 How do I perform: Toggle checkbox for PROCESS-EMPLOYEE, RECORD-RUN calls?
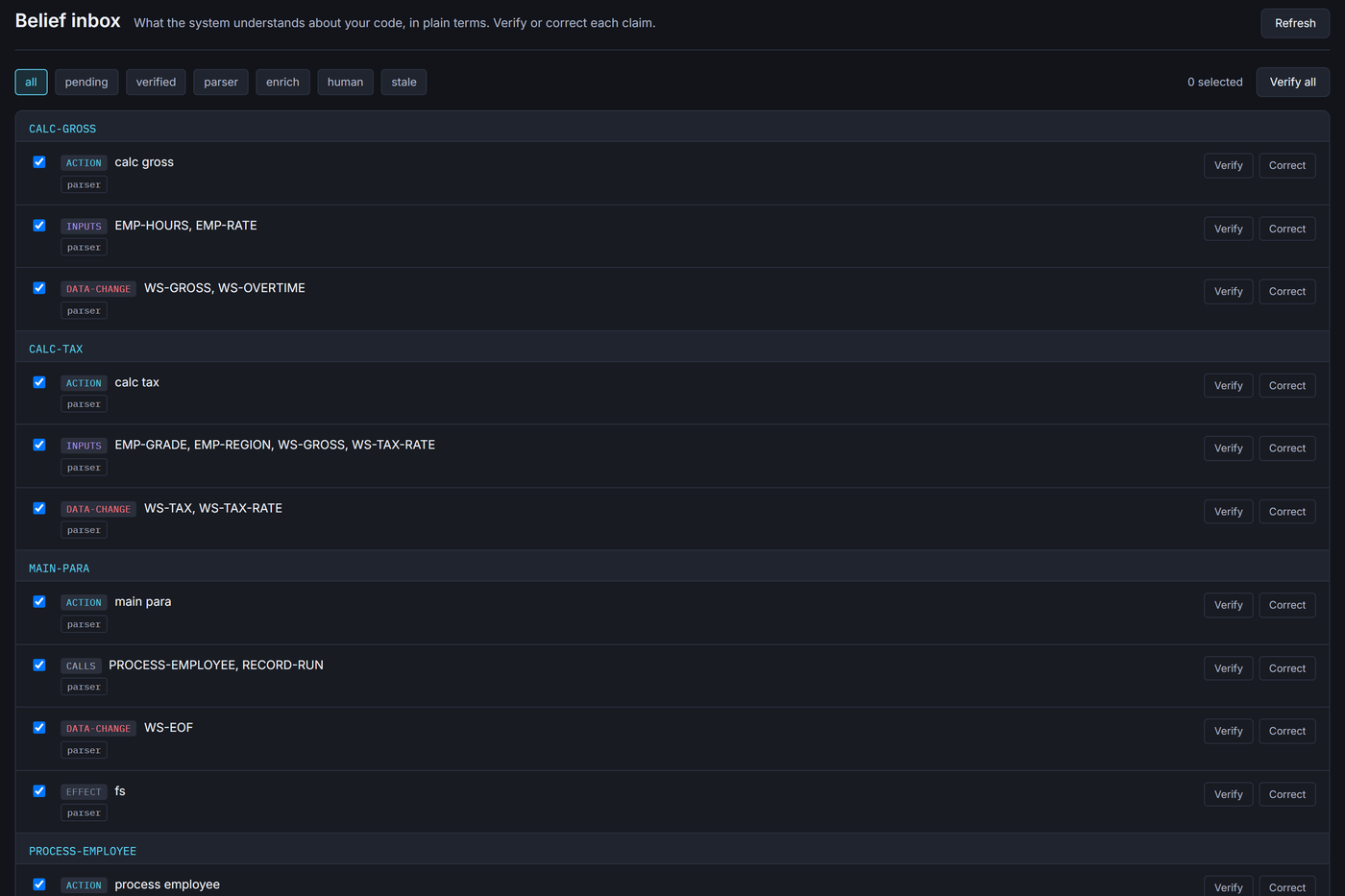click(39, 665)
